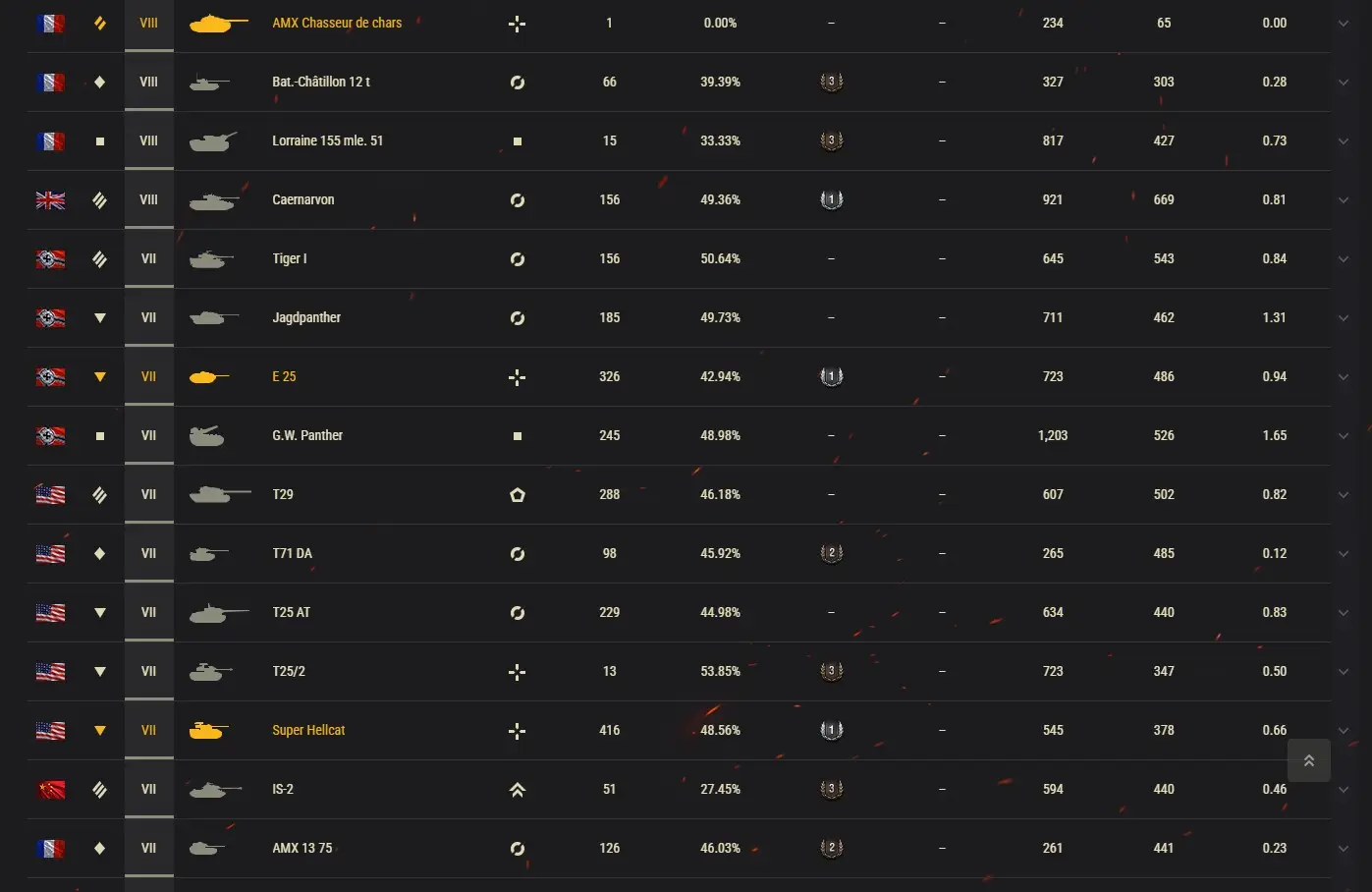Screen dimensions: 1372x892
Task: Click the pentagon icon on T29 row
Action: point(518,495)
